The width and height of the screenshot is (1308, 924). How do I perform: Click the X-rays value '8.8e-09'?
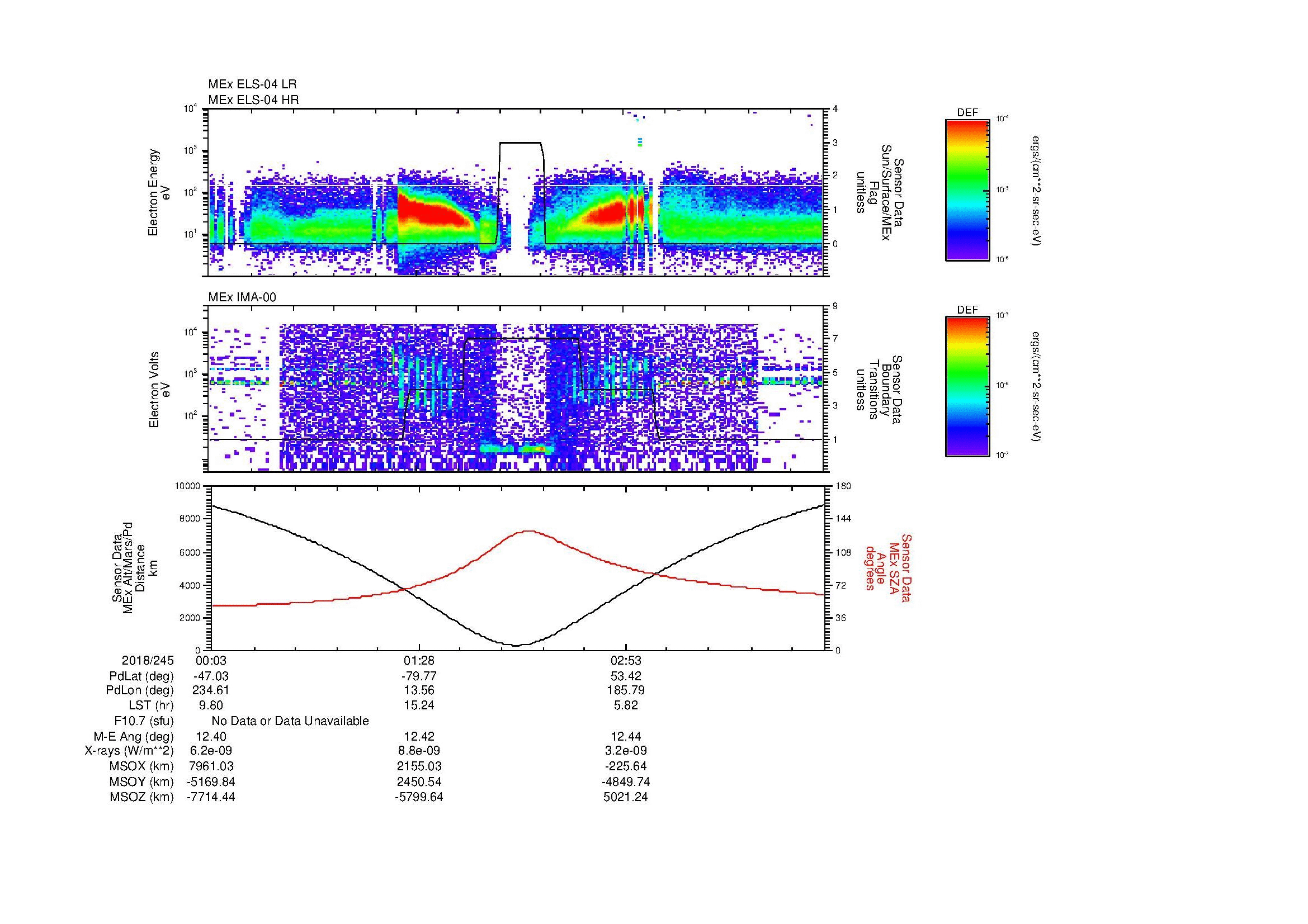tap(419, 751)
